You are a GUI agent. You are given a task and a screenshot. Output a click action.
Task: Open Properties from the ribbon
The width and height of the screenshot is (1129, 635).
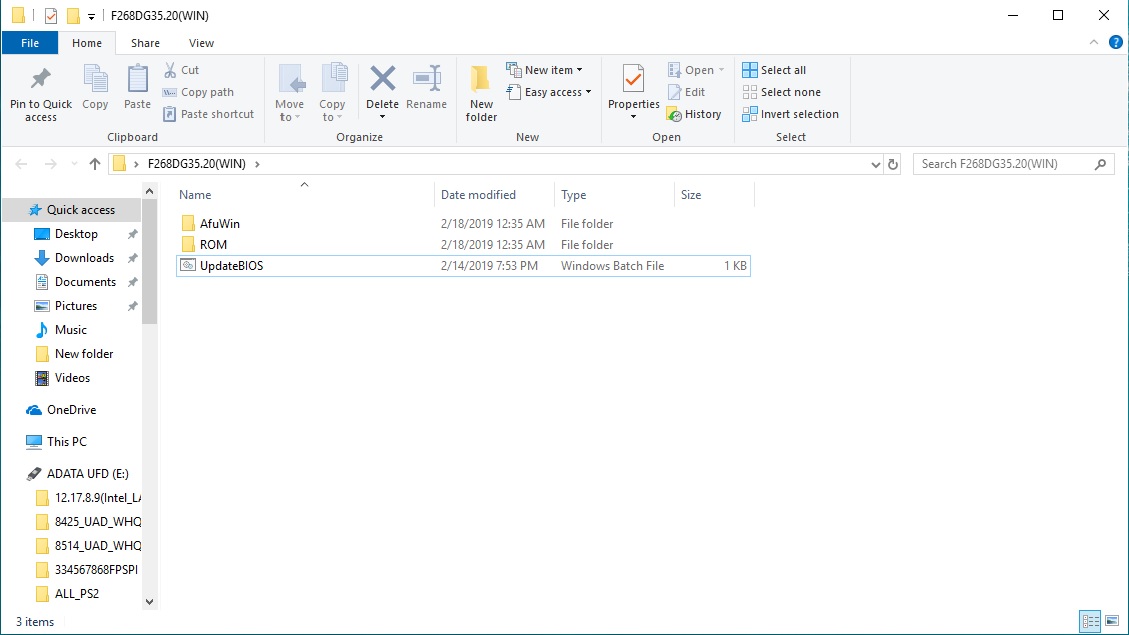(633, 80)
